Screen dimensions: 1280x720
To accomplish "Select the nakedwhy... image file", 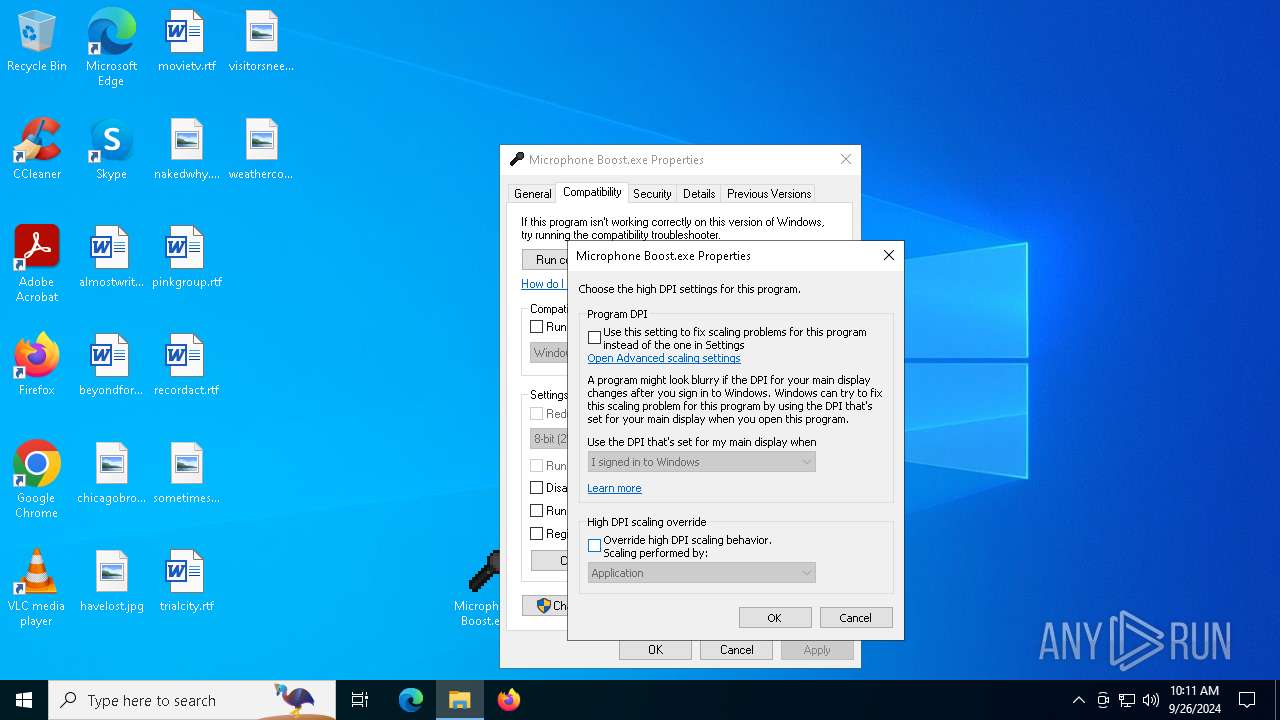I will [x=186, y=150].
